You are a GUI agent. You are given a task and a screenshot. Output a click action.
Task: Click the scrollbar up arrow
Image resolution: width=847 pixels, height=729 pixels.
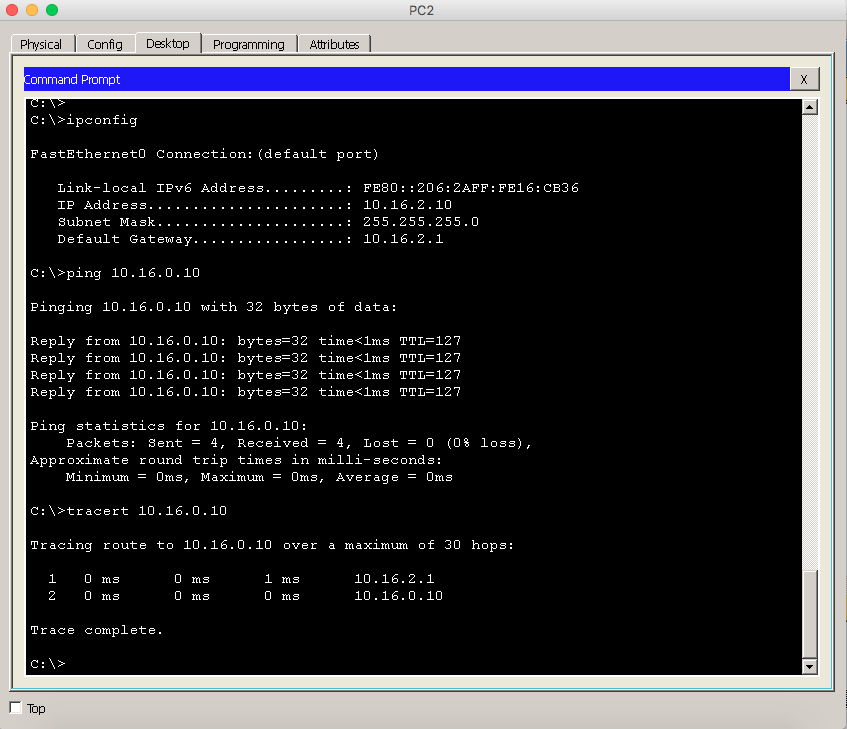tap(810, 106)
